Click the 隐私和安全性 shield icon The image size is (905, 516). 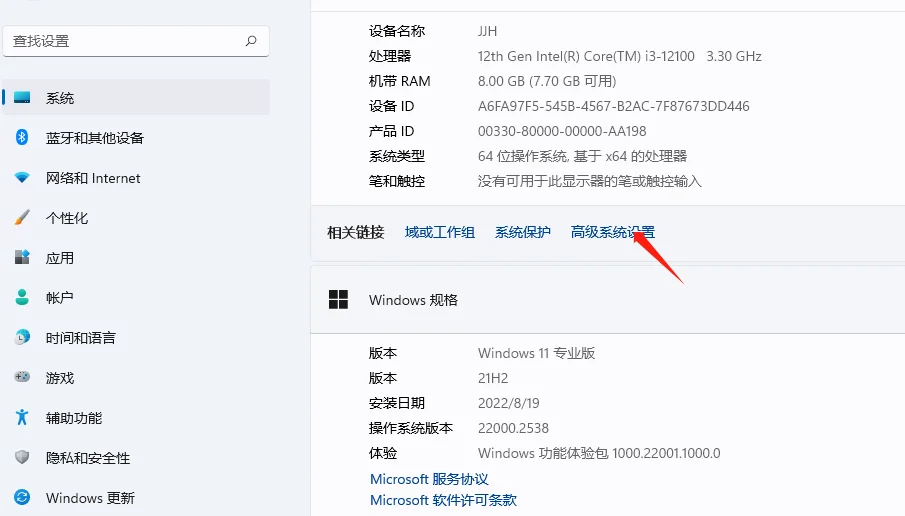click(x=22, y=457)
